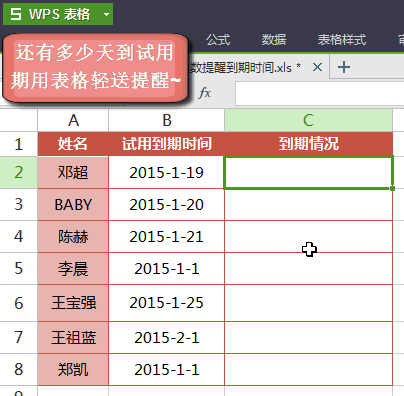The height and width of the screenshot is (396, 404).
Task: Open the 表格样式 ribbon tab
Action: (342, 40)
